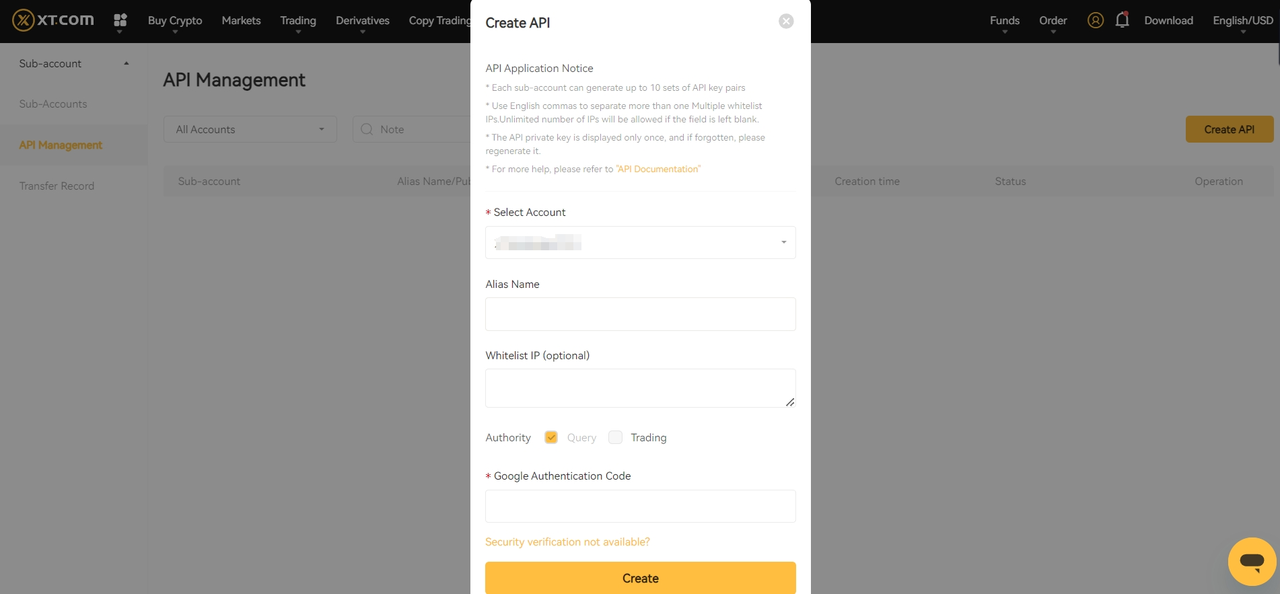
Task: Click the Alias Name input field
Action: point(640,314)
